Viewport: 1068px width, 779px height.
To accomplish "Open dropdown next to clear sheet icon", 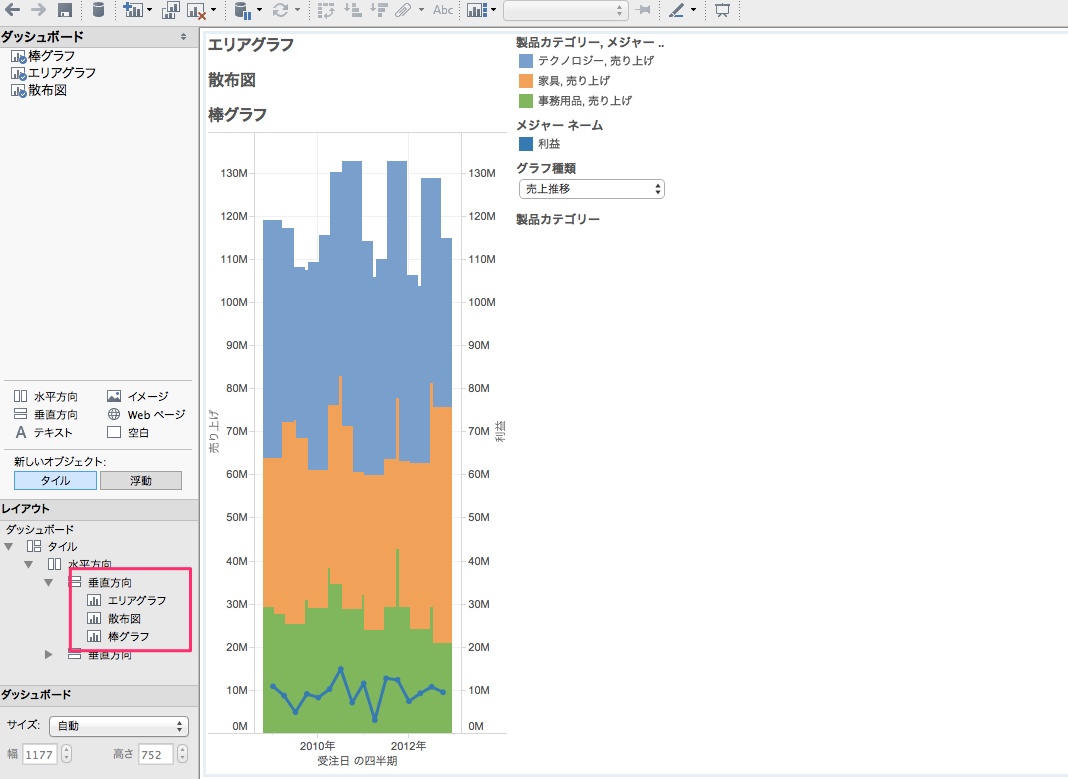I will [213, 10].
